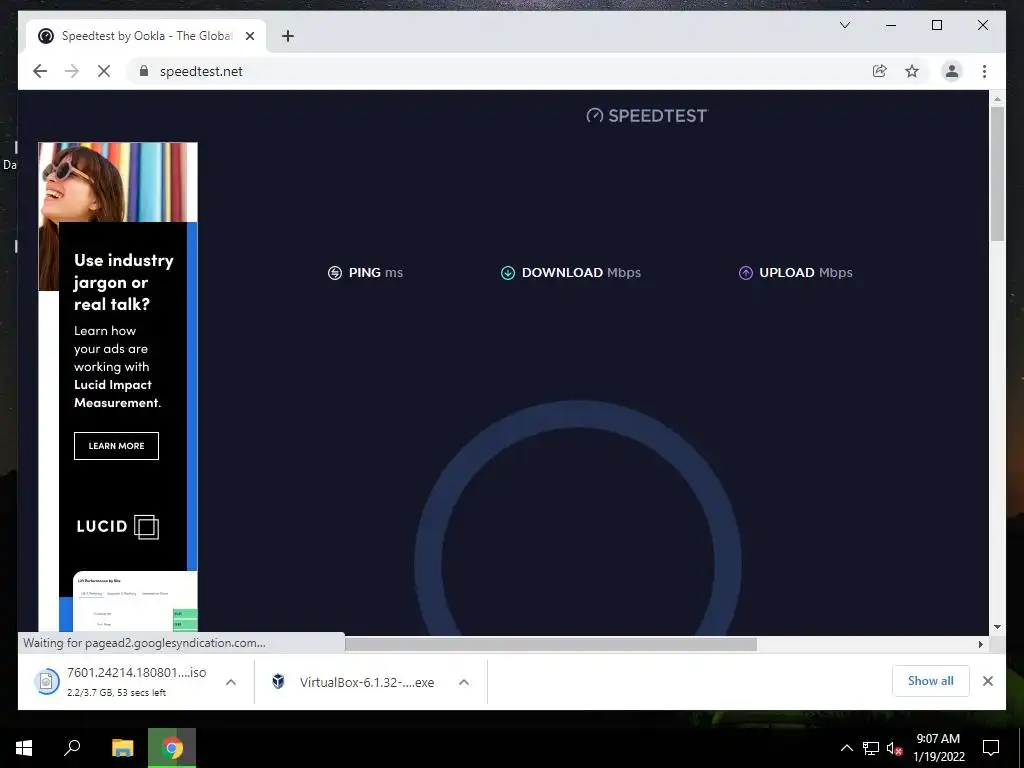Go back using the browser back arrow
This screenshot has height=768, width=1024.
[40, 71]
